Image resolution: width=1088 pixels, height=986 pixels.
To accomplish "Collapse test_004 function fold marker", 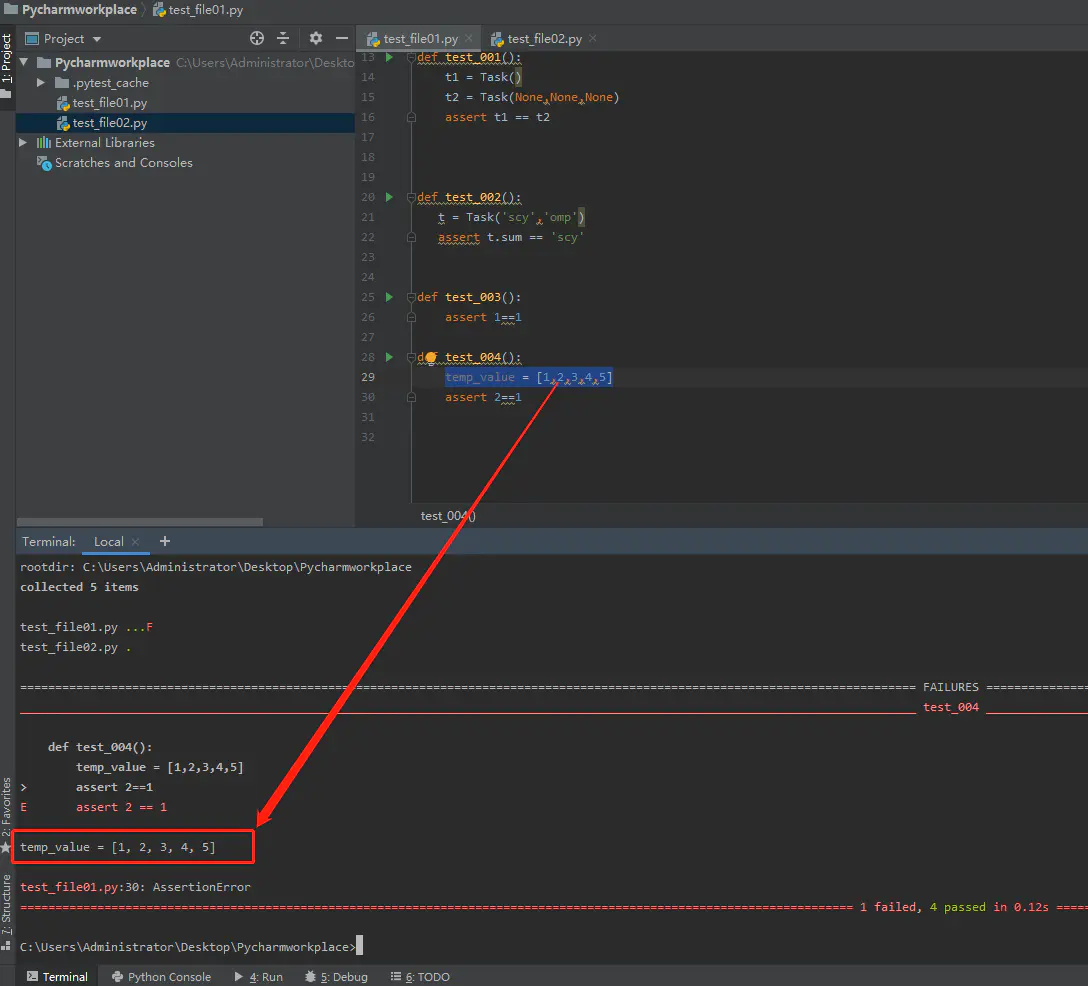I will pos(411,357).
